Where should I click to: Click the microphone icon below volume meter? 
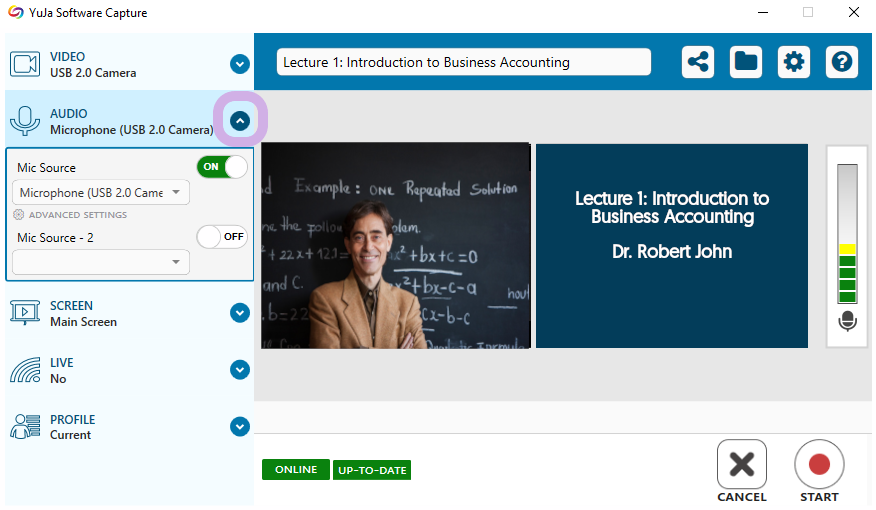(848, 321)
